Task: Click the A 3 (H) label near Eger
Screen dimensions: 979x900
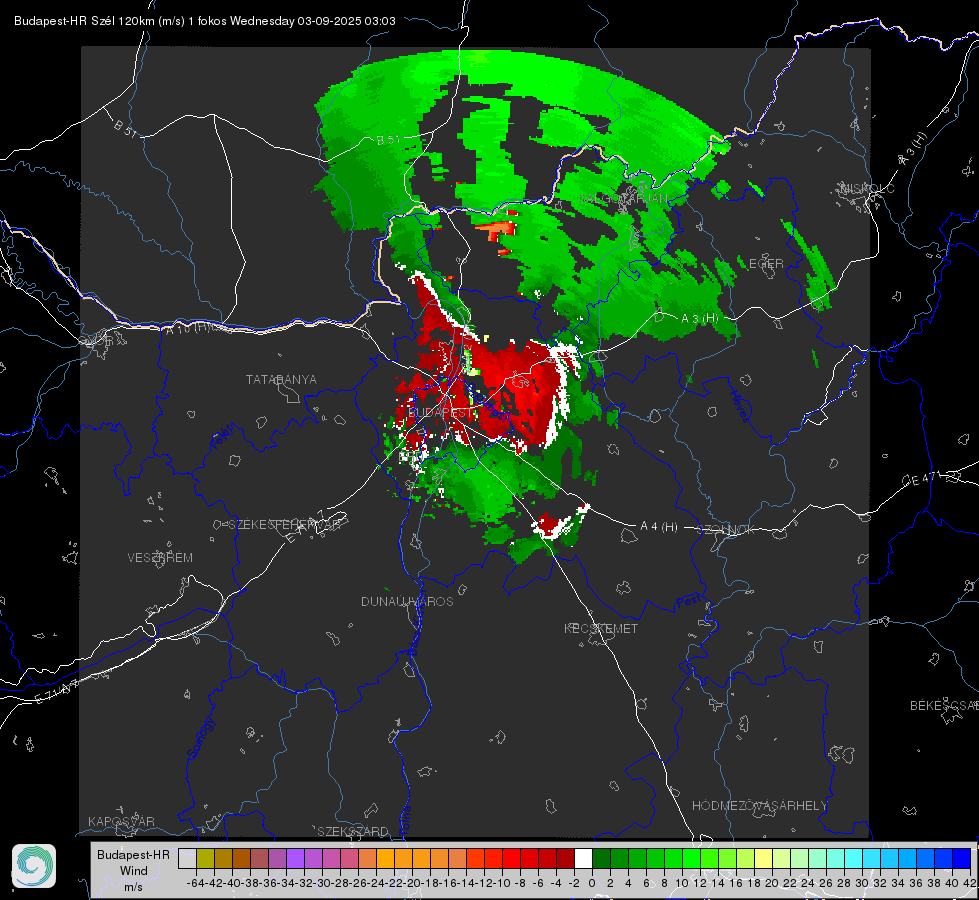Action: click(x=699, y=318)
